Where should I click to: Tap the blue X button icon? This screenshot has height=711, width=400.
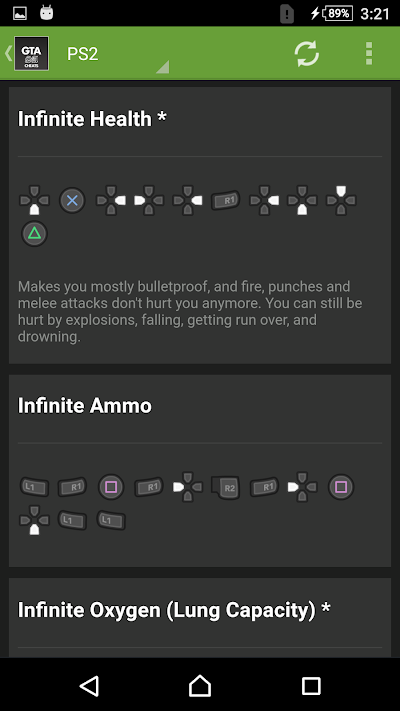(x=73, y=200)
